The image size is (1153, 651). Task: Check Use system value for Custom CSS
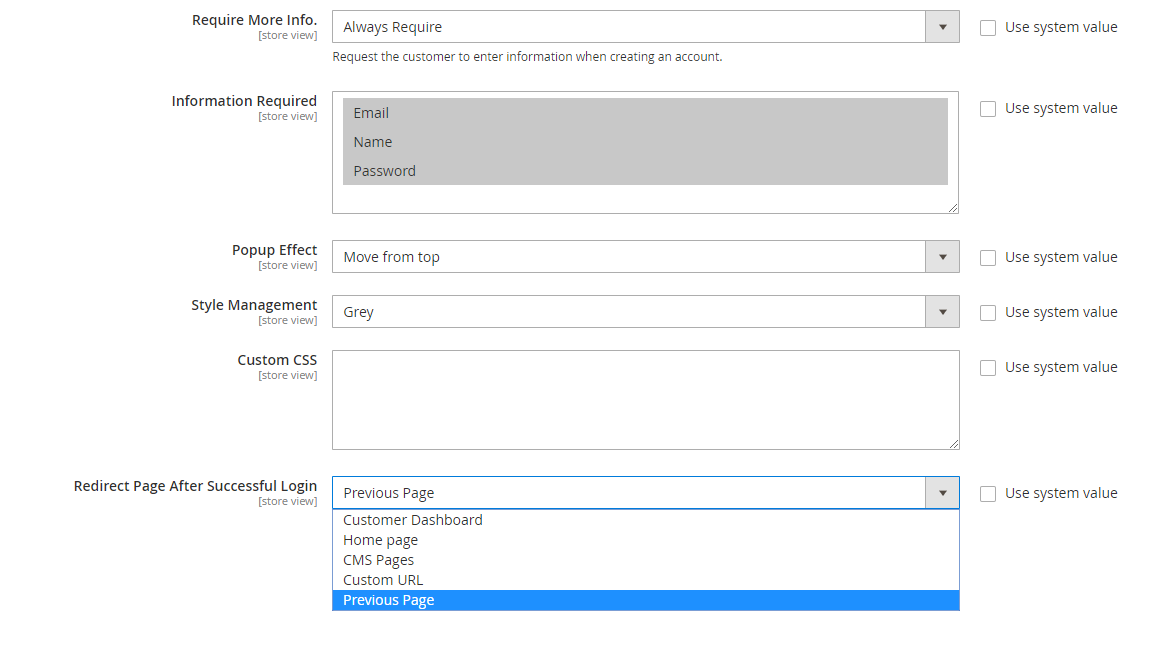[x=988, y=368]
